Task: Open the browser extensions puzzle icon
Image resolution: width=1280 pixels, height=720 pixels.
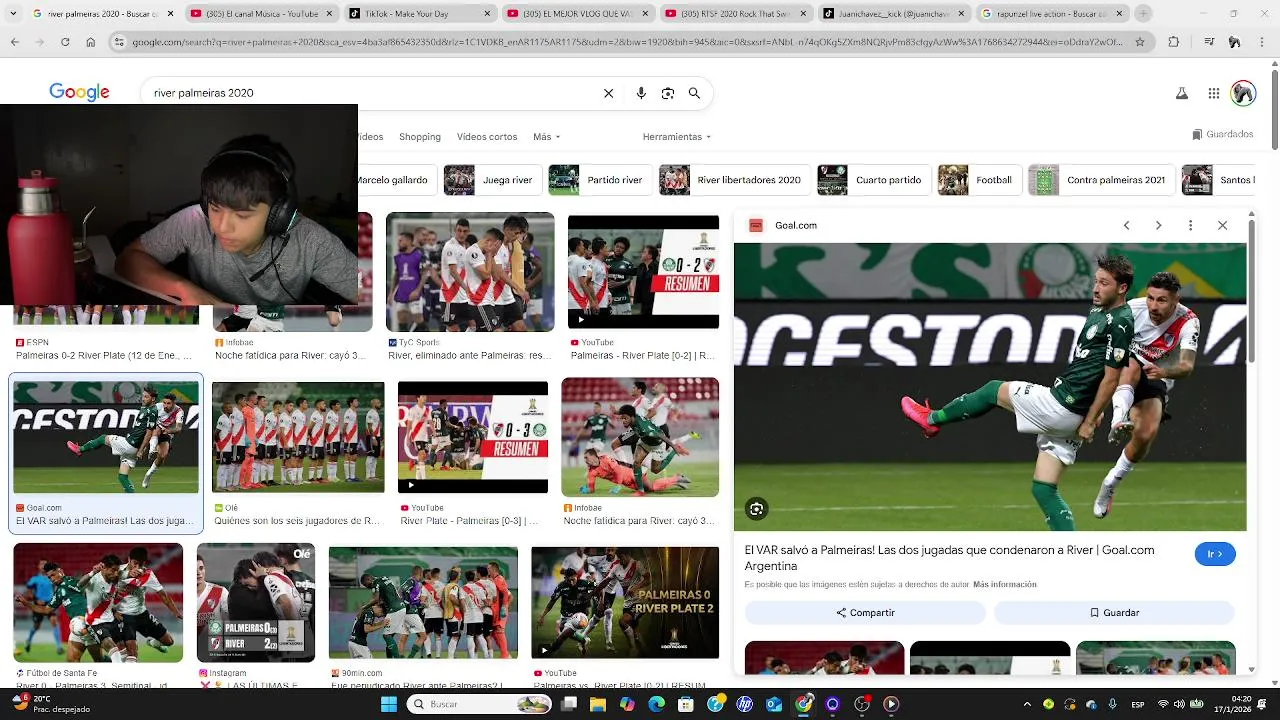Action: 1174,42
